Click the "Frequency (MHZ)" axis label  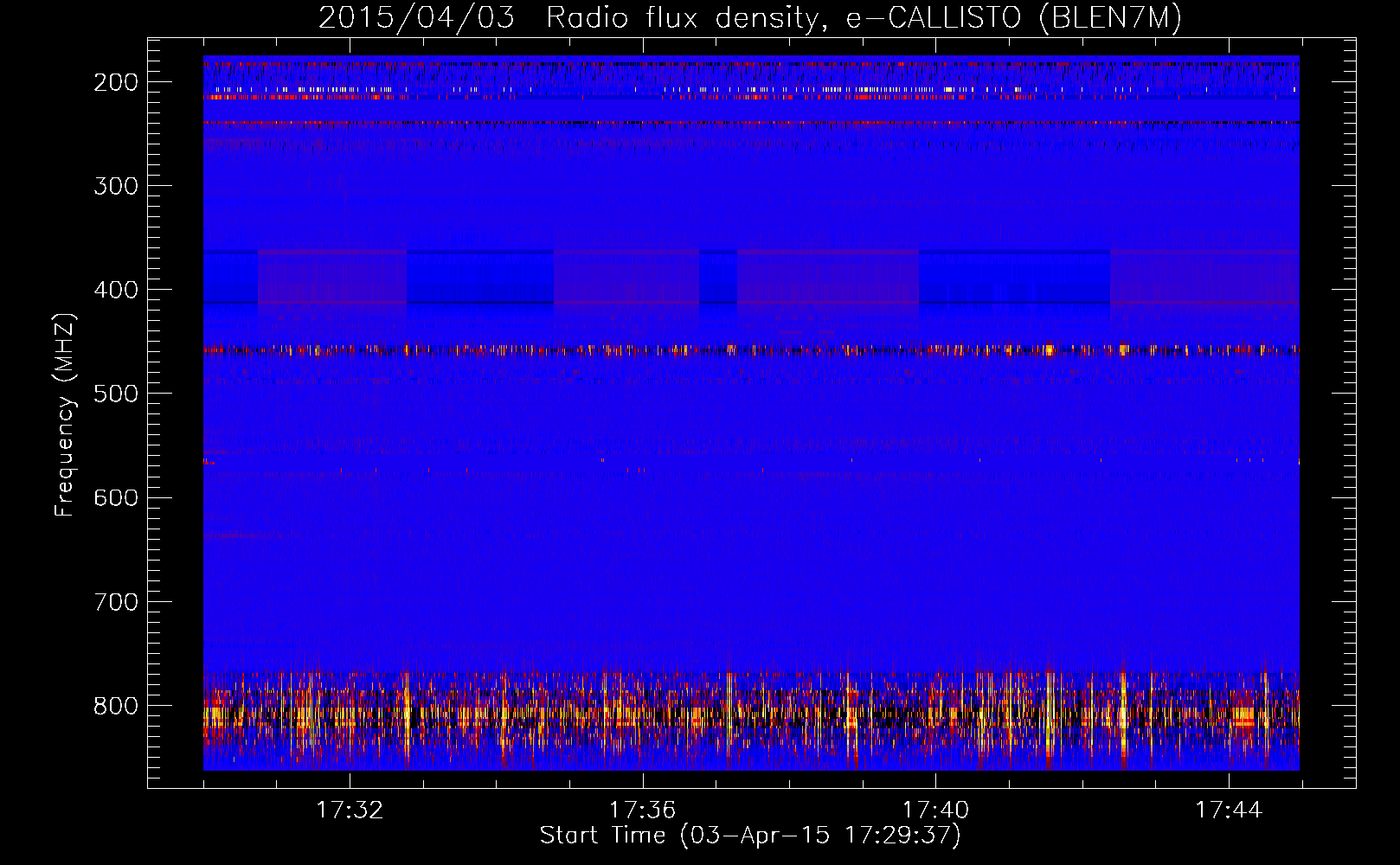pos(65,415)
